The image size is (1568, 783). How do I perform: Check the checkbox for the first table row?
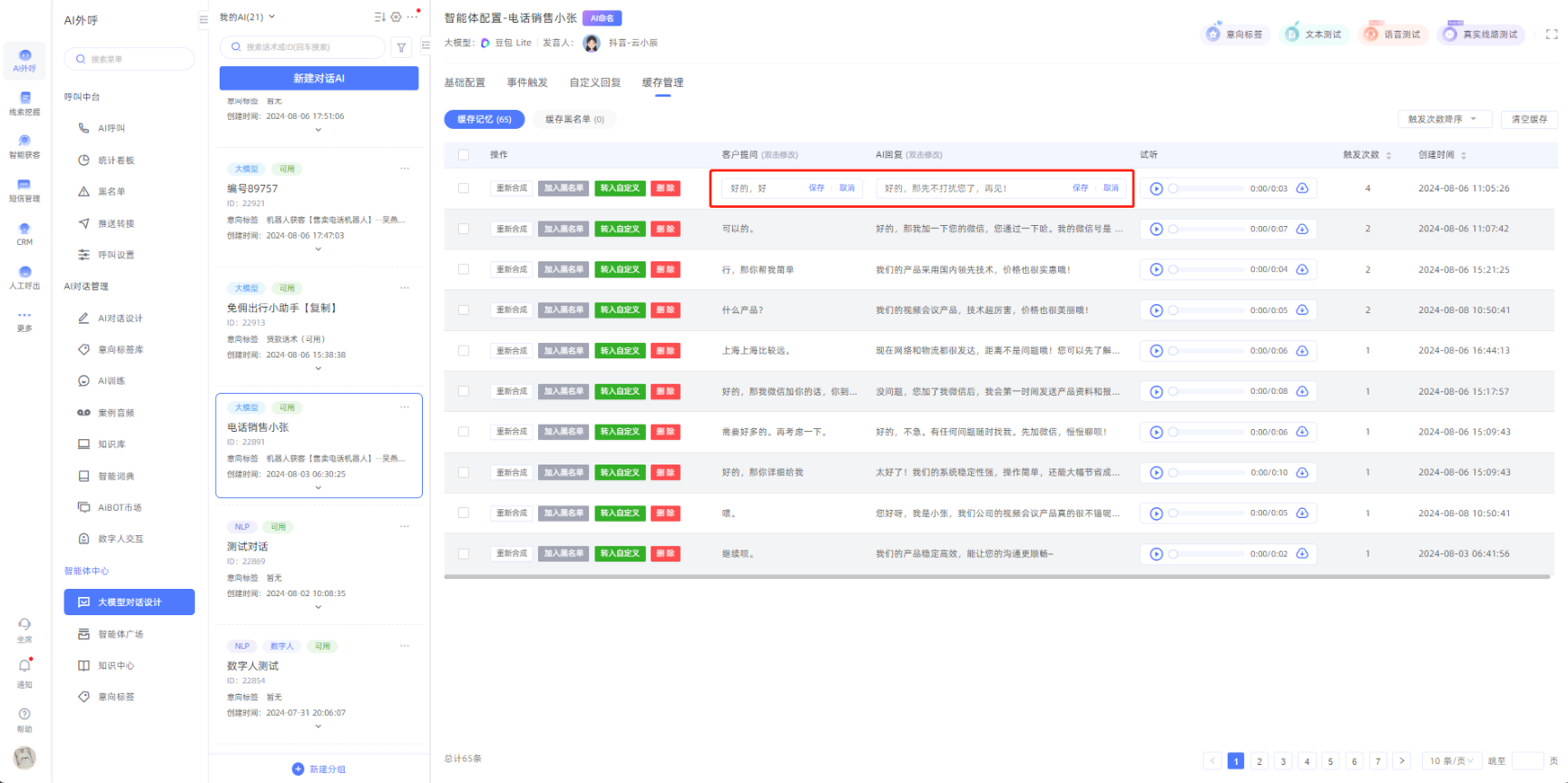464,189
